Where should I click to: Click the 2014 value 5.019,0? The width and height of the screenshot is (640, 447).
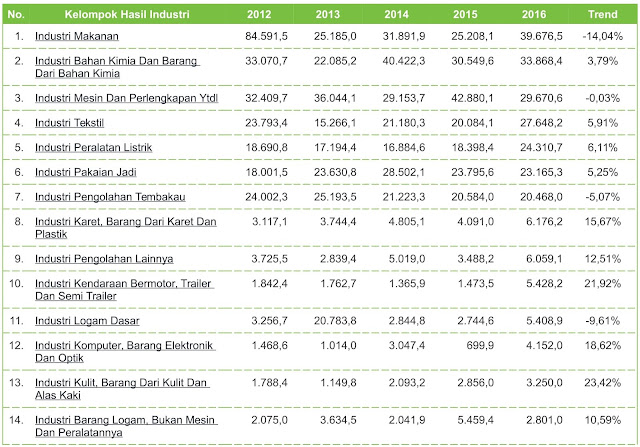407,259
